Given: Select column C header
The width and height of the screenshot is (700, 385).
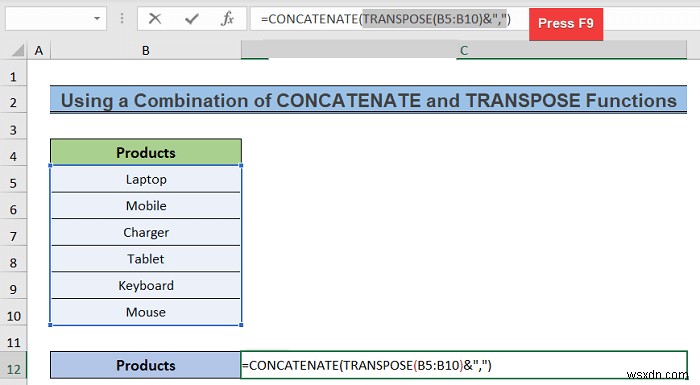Looking at the screenshot, I should tap(464, 50).
